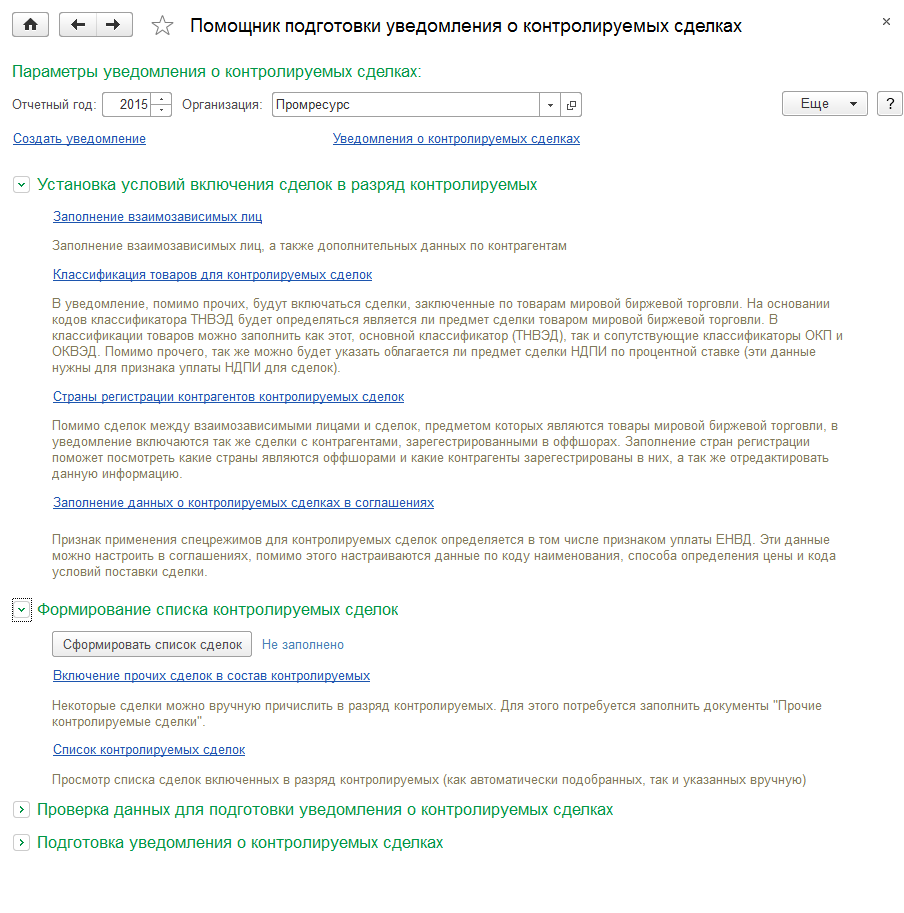Go back with the left arrow
904x913 pixels.
[78, 25]
